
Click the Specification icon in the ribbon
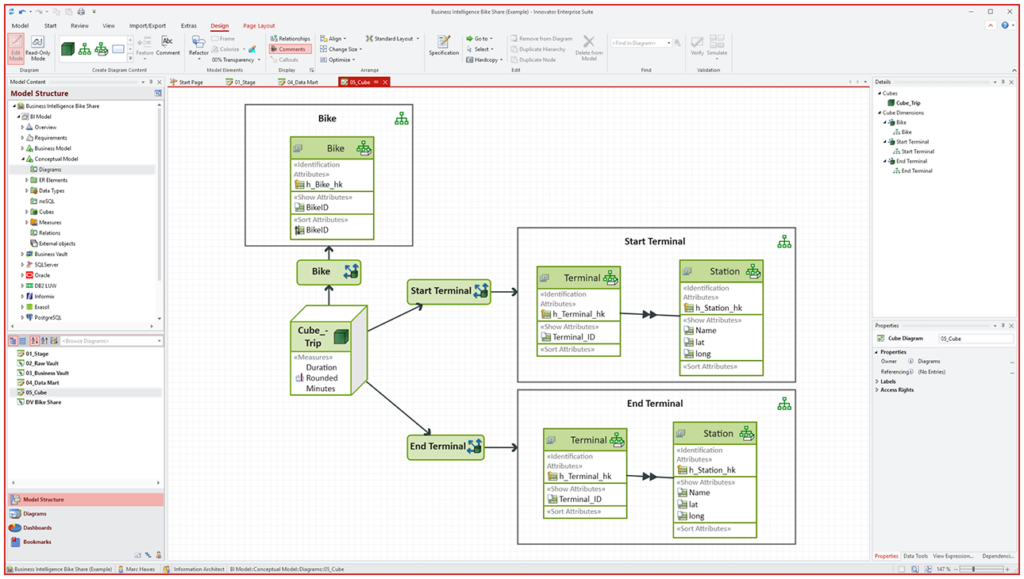click(443, 45)
